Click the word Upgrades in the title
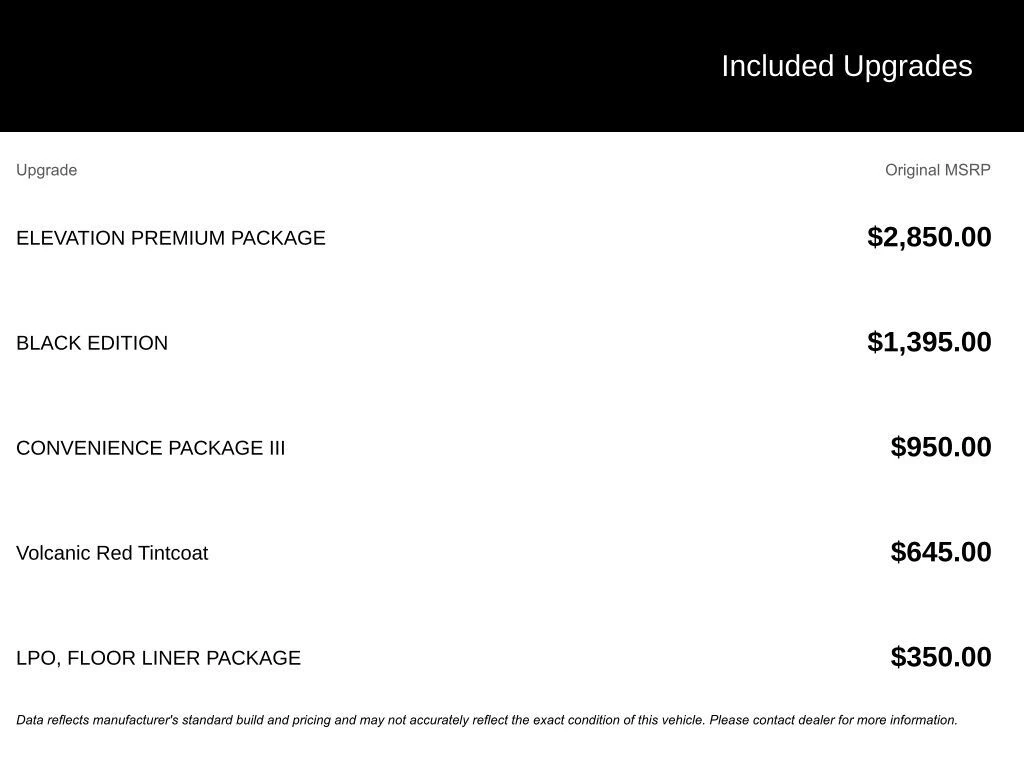This screenshot has width=1024, height=768. coord(907,67)
